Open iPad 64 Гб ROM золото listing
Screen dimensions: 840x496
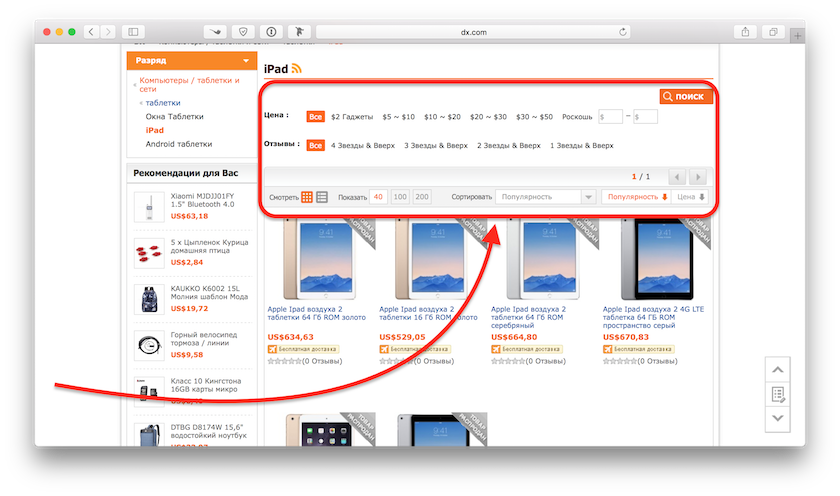[317, 313]
